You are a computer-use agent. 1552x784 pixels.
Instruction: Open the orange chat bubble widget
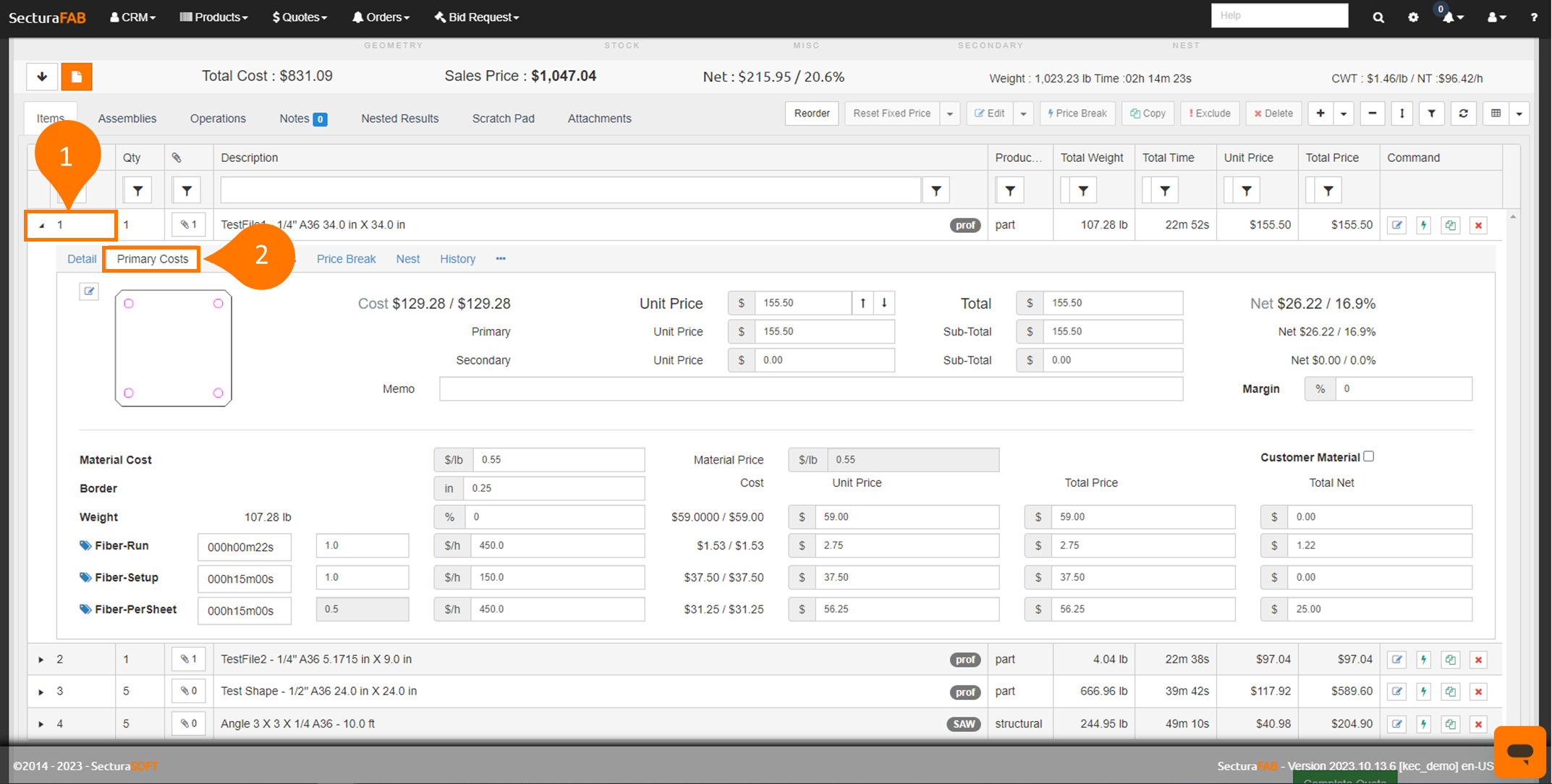coord(1519,751)
